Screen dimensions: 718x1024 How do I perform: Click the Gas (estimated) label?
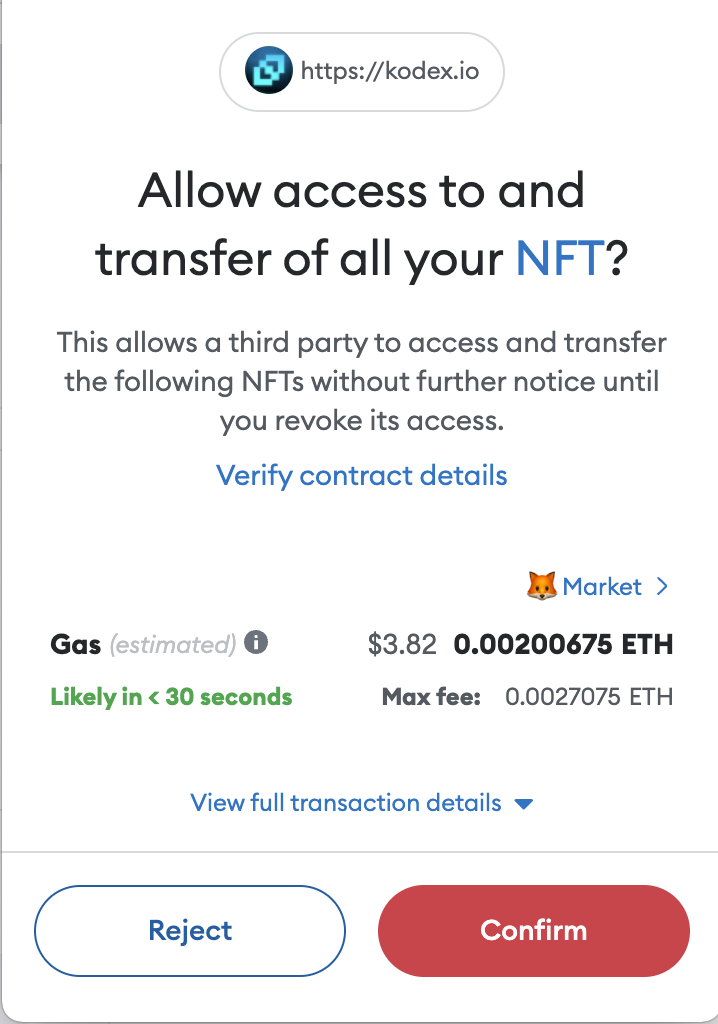pyautogui.click(x=143, y=645)
